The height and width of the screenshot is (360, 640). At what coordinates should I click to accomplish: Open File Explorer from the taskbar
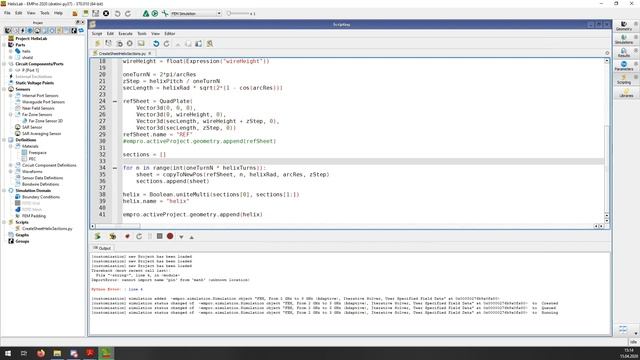(57, 353)
